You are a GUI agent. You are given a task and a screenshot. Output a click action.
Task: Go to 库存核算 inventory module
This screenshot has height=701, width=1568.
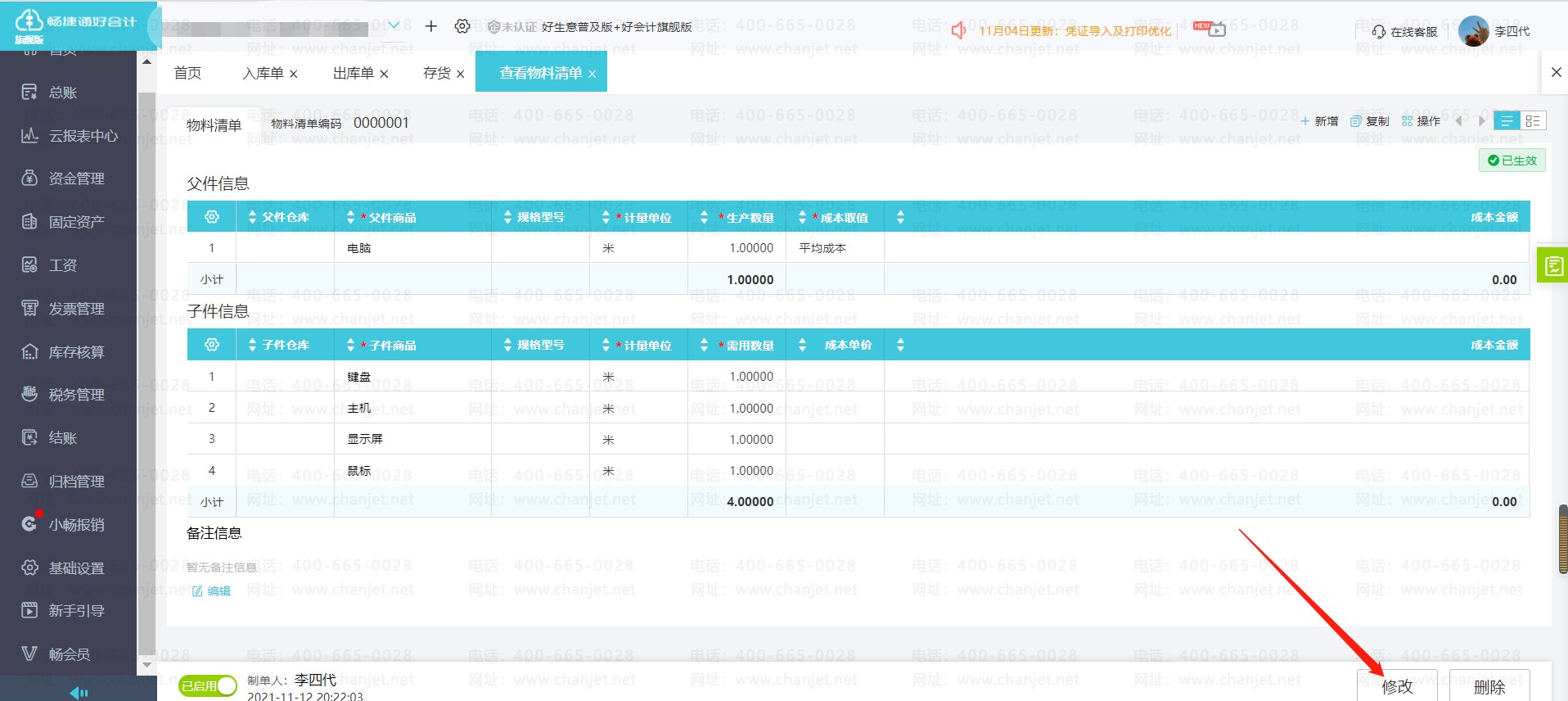(75, 352)
